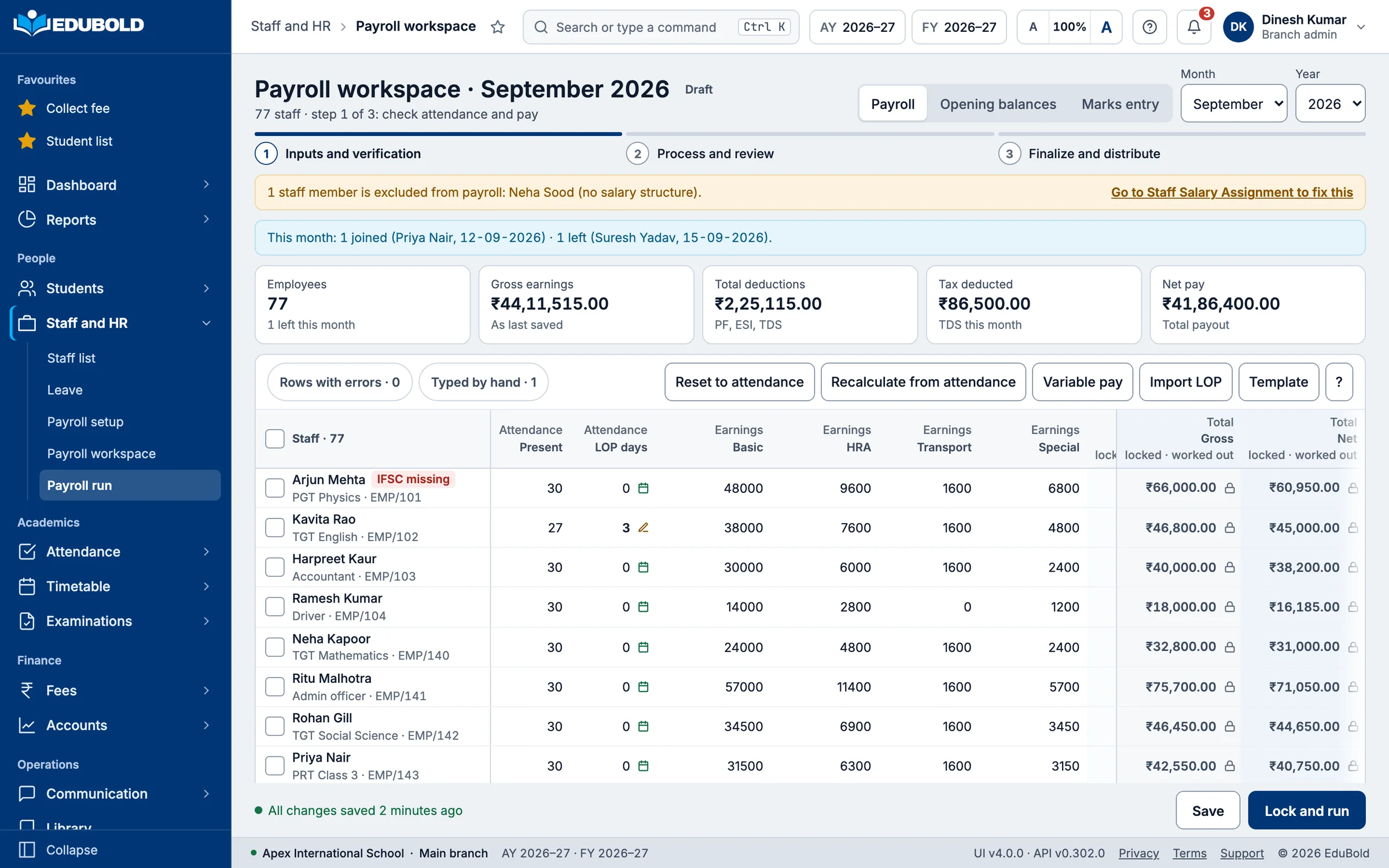Click the Reports pie chart icon
The width and height of the screenshot is (1389, 868).
[27, 219]
